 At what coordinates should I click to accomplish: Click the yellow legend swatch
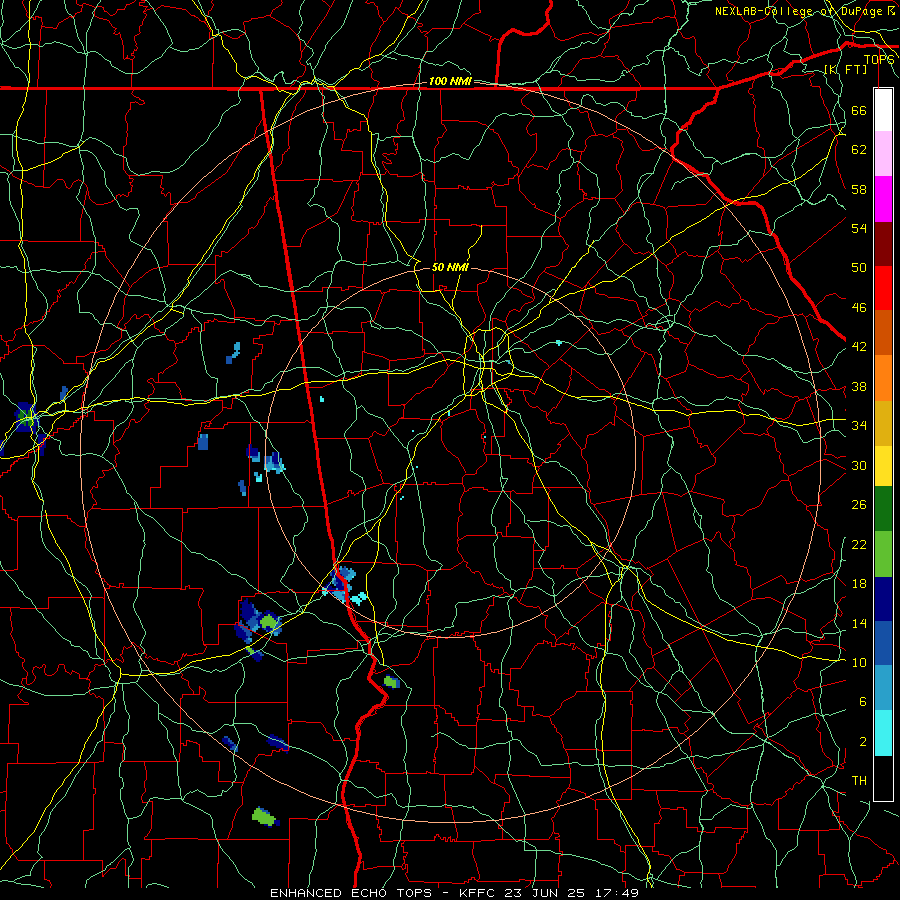[883, 466]
